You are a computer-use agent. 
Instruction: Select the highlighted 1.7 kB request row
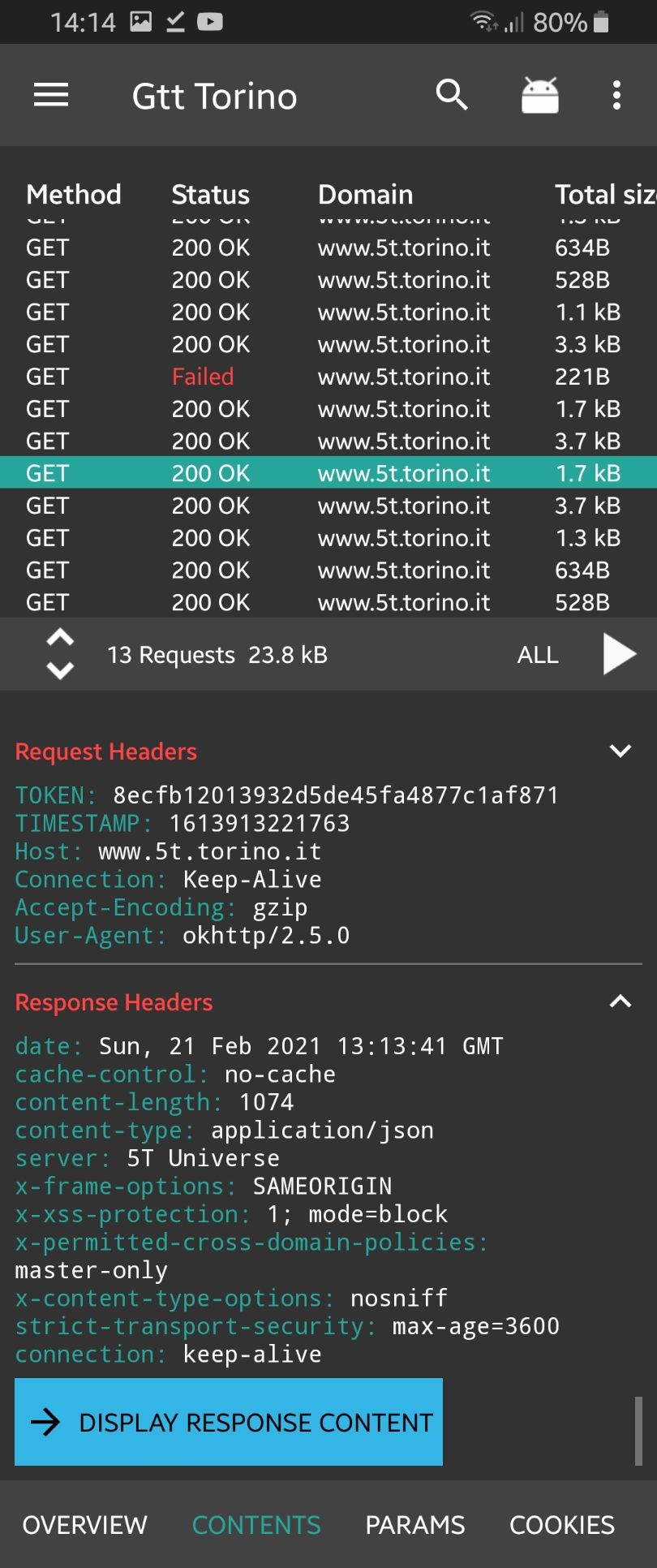tap(328, 473)
